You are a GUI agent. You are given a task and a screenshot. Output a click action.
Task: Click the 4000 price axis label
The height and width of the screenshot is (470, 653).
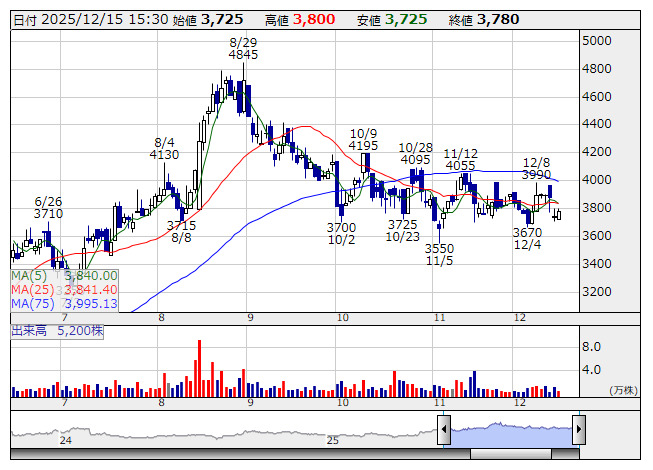coord(597,180)
